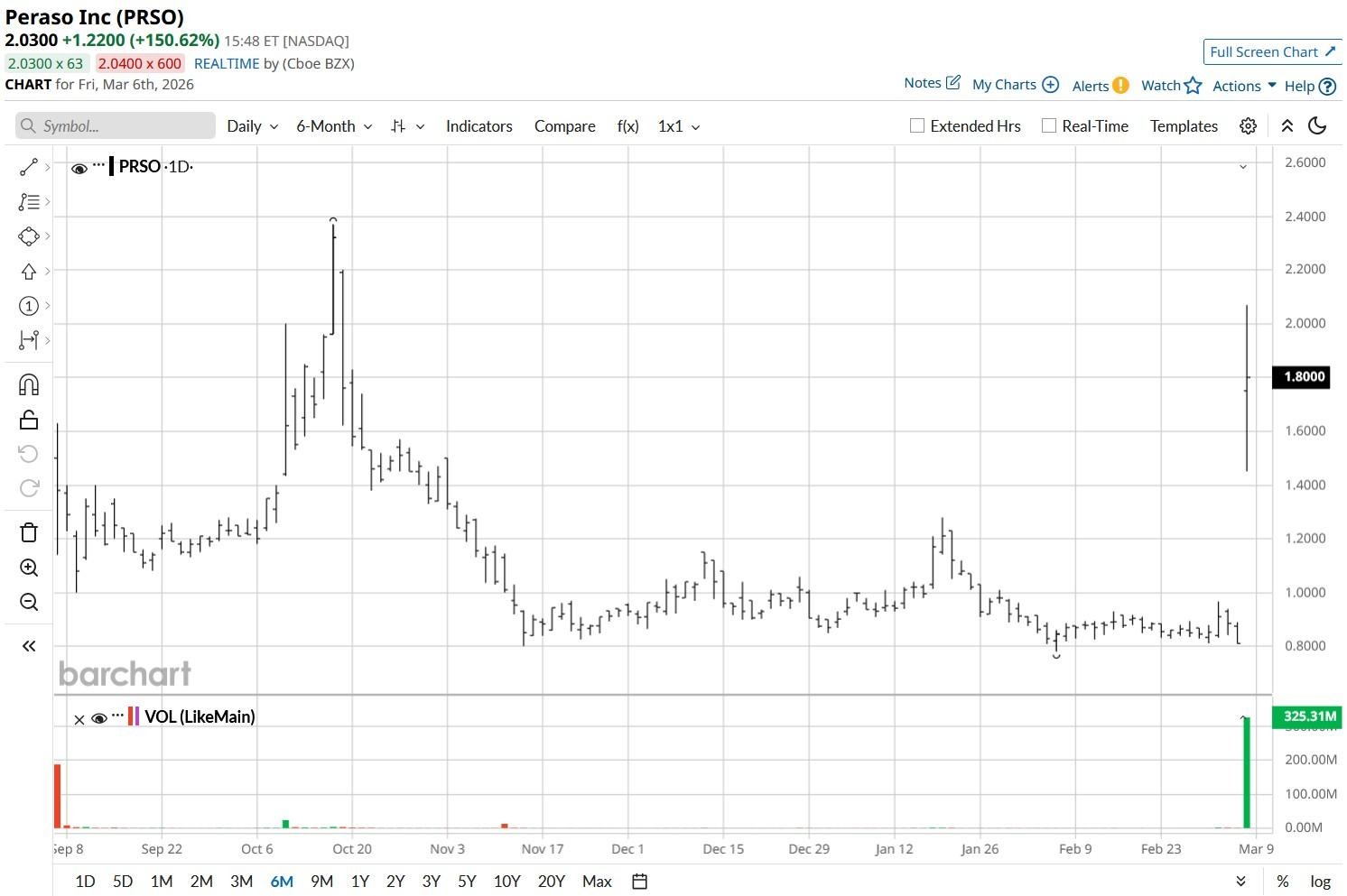Enable the Real-Time checkbox

click(1049, 126)
